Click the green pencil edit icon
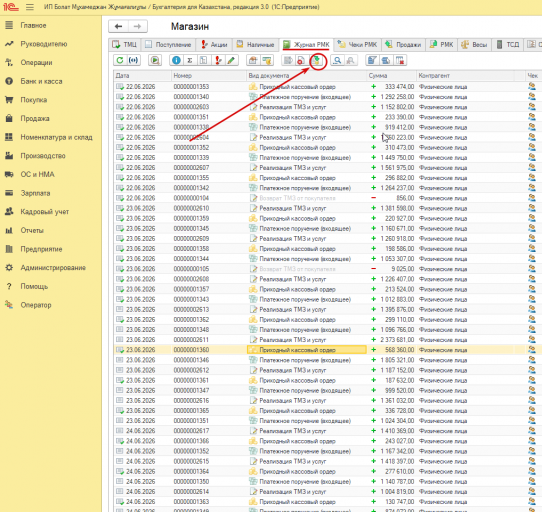This screenshot has width=542, height=512. click(231, 60)
